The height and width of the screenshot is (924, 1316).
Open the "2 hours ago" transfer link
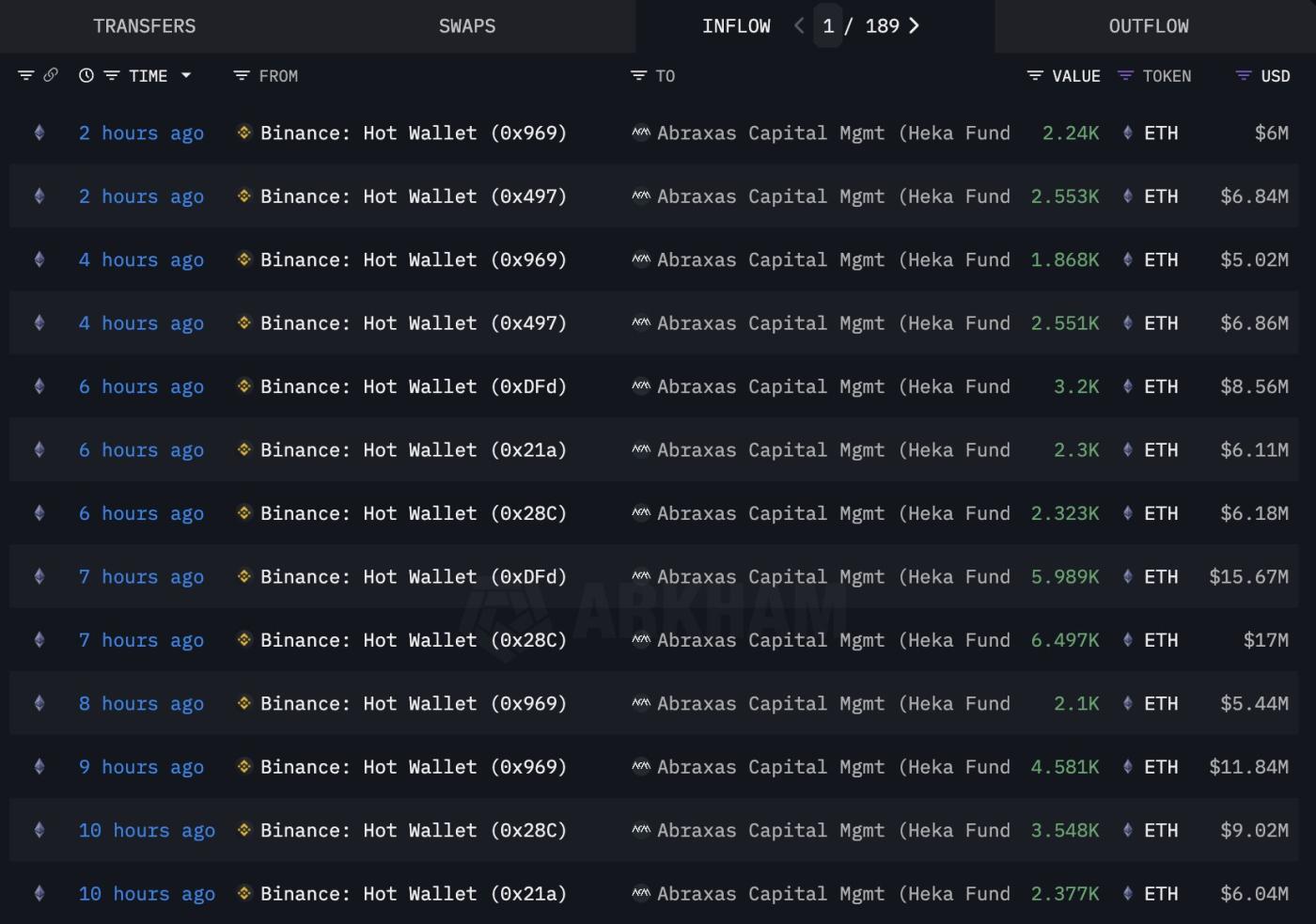[x=141, y=133]
